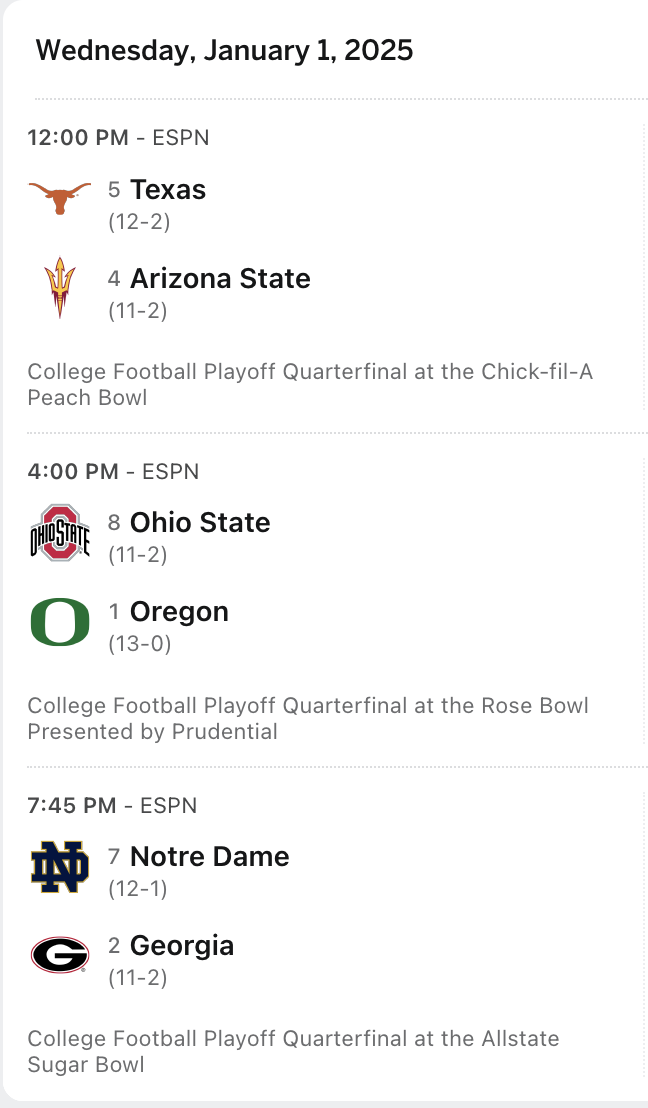The height and width of the screenshot is (1108, 648).
Task: Click the Arizona State pitchfork logo
Action: 59,288
